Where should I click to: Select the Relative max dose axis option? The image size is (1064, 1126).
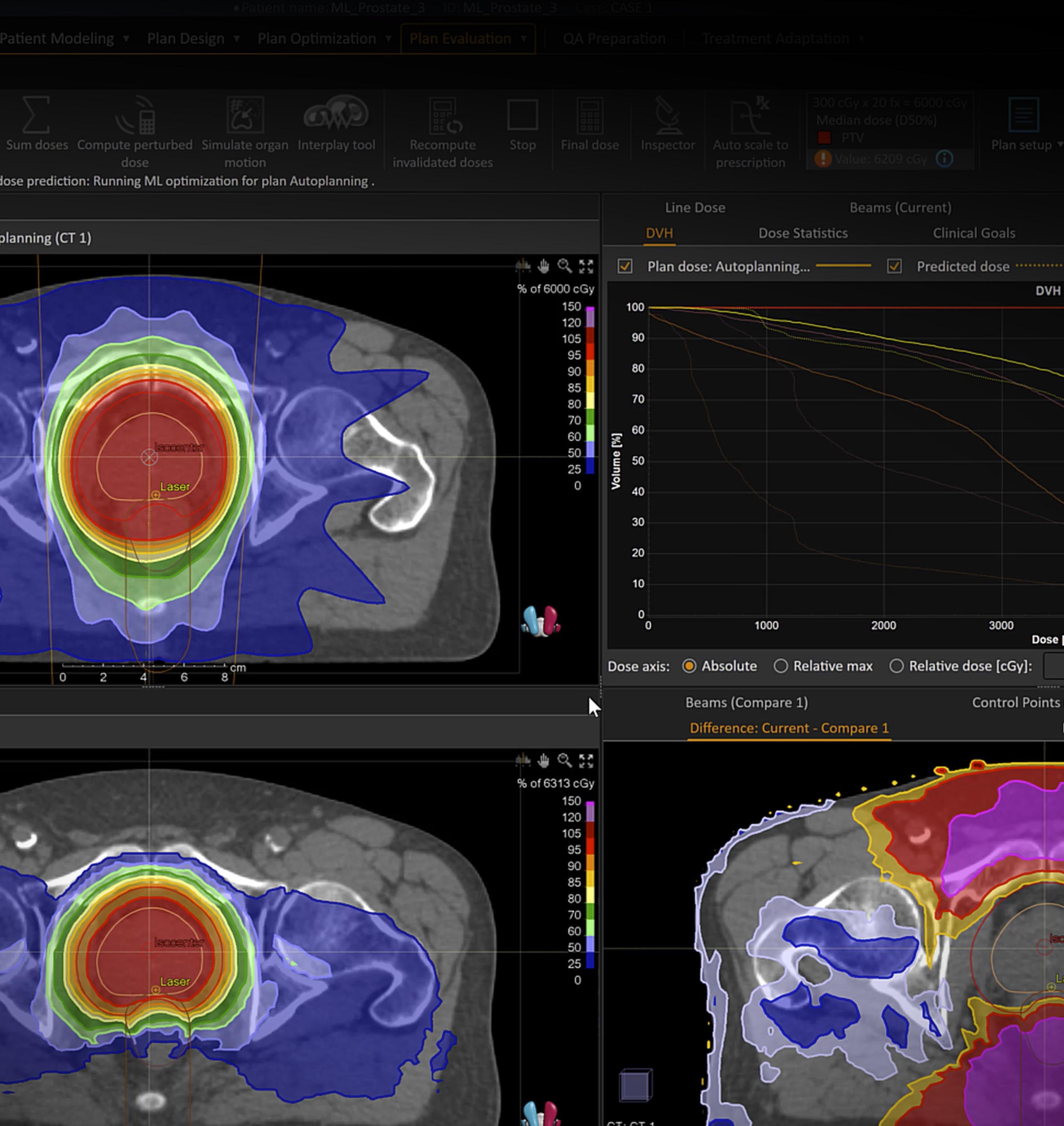pos(781,666)
